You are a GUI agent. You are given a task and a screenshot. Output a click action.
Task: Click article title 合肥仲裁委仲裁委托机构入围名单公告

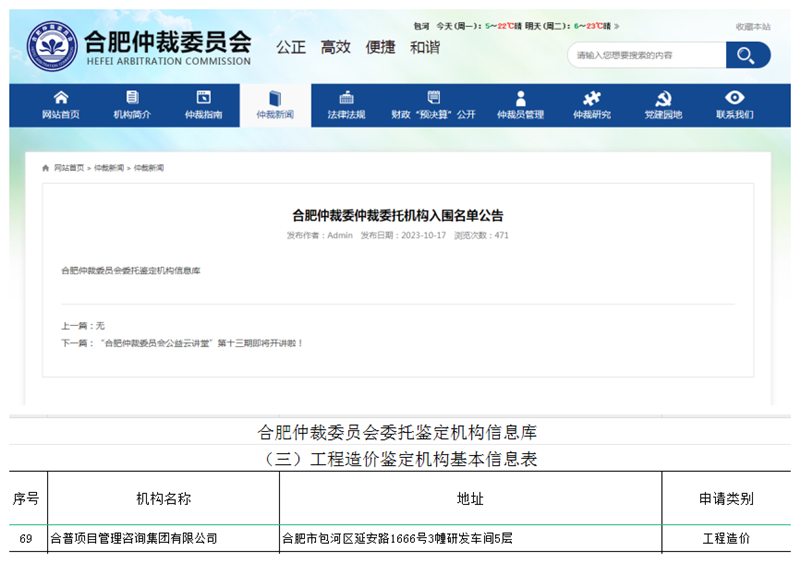click(397, 215)
